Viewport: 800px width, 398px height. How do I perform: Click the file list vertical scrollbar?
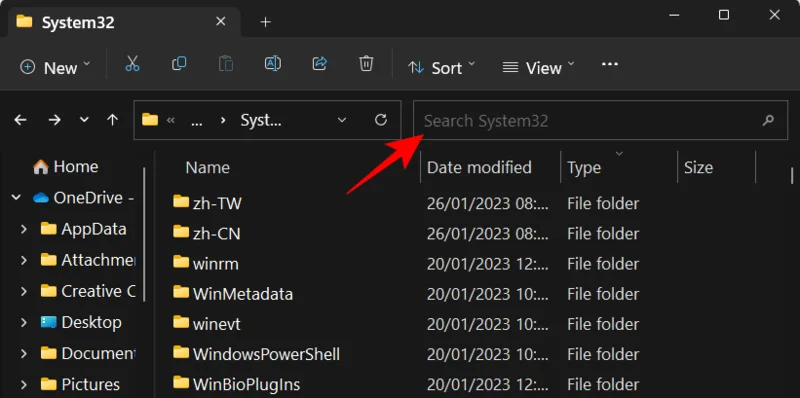coord(792,176)
